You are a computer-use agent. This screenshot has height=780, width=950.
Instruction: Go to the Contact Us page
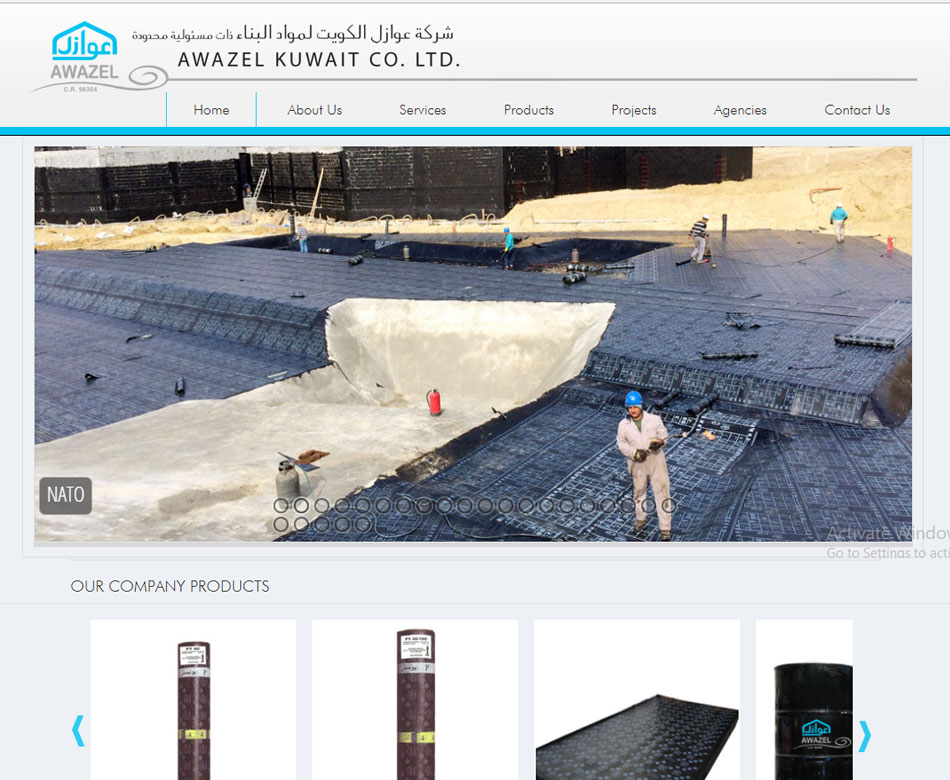(x=857, y=110)
